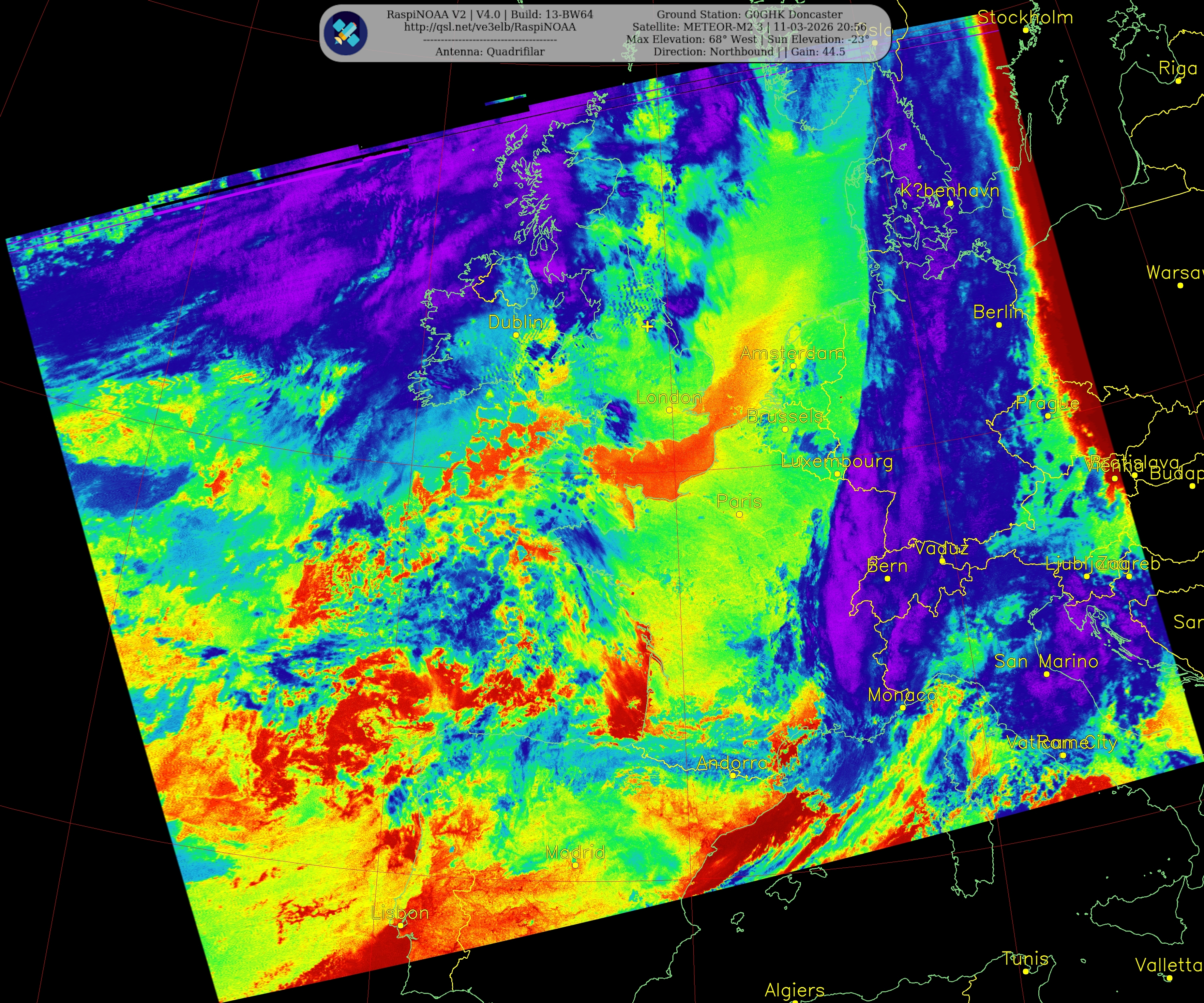Click the Ground Station G0GHK Doncaster text
The image size is (1204, 1003).
749,14
